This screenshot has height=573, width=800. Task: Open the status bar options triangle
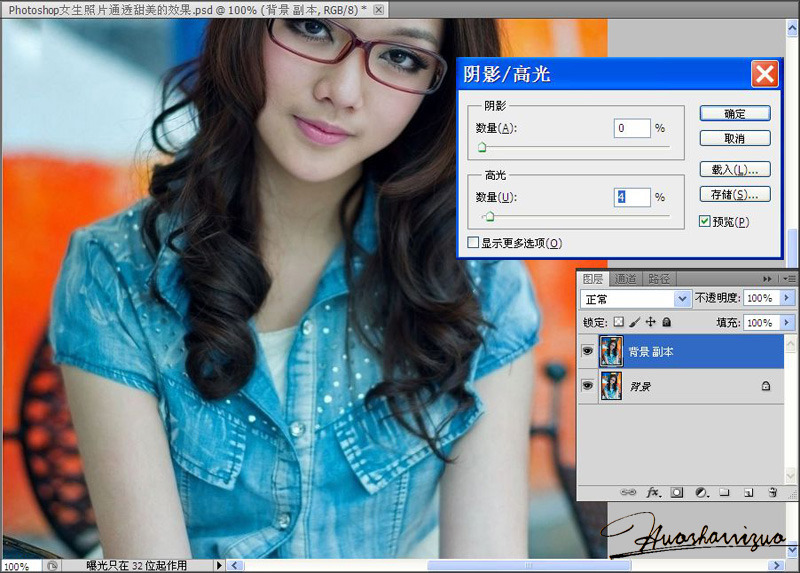[219, 565]
